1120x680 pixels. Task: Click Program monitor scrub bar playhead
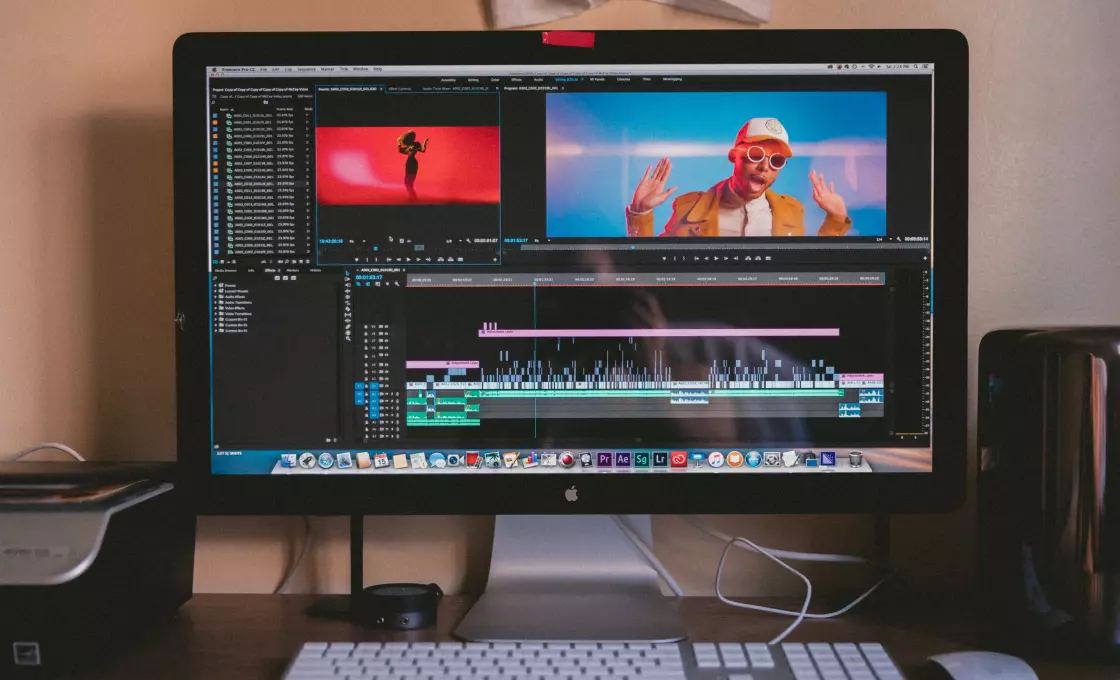pos(633,247)
